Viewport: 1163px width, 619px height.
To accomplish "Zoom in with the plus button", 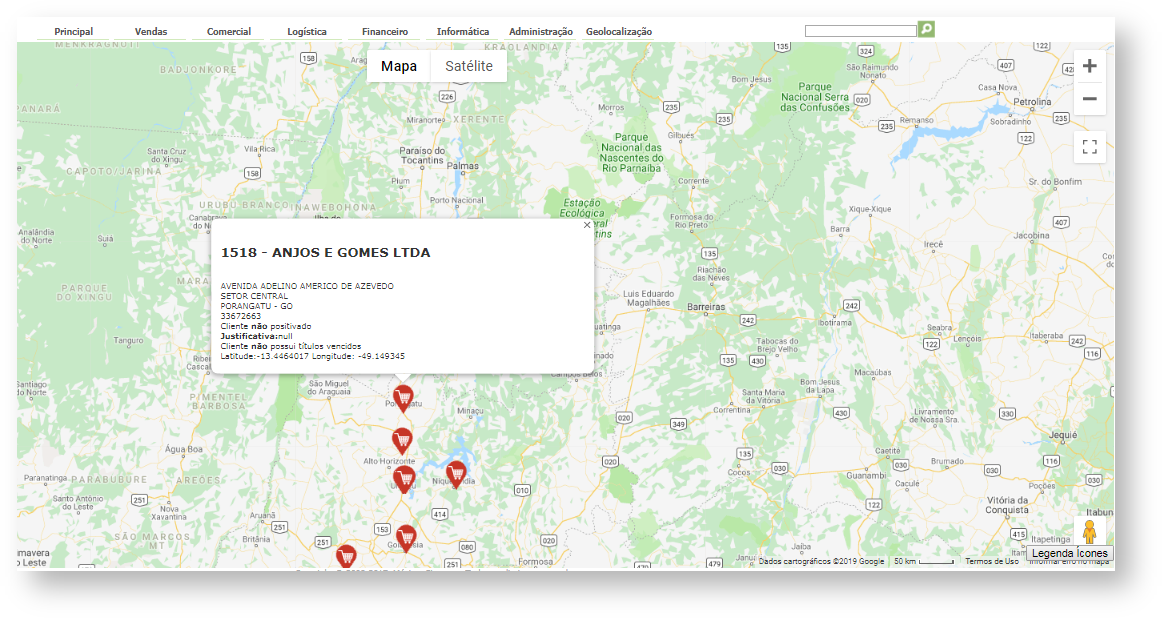I will [x=1090, y=66].
